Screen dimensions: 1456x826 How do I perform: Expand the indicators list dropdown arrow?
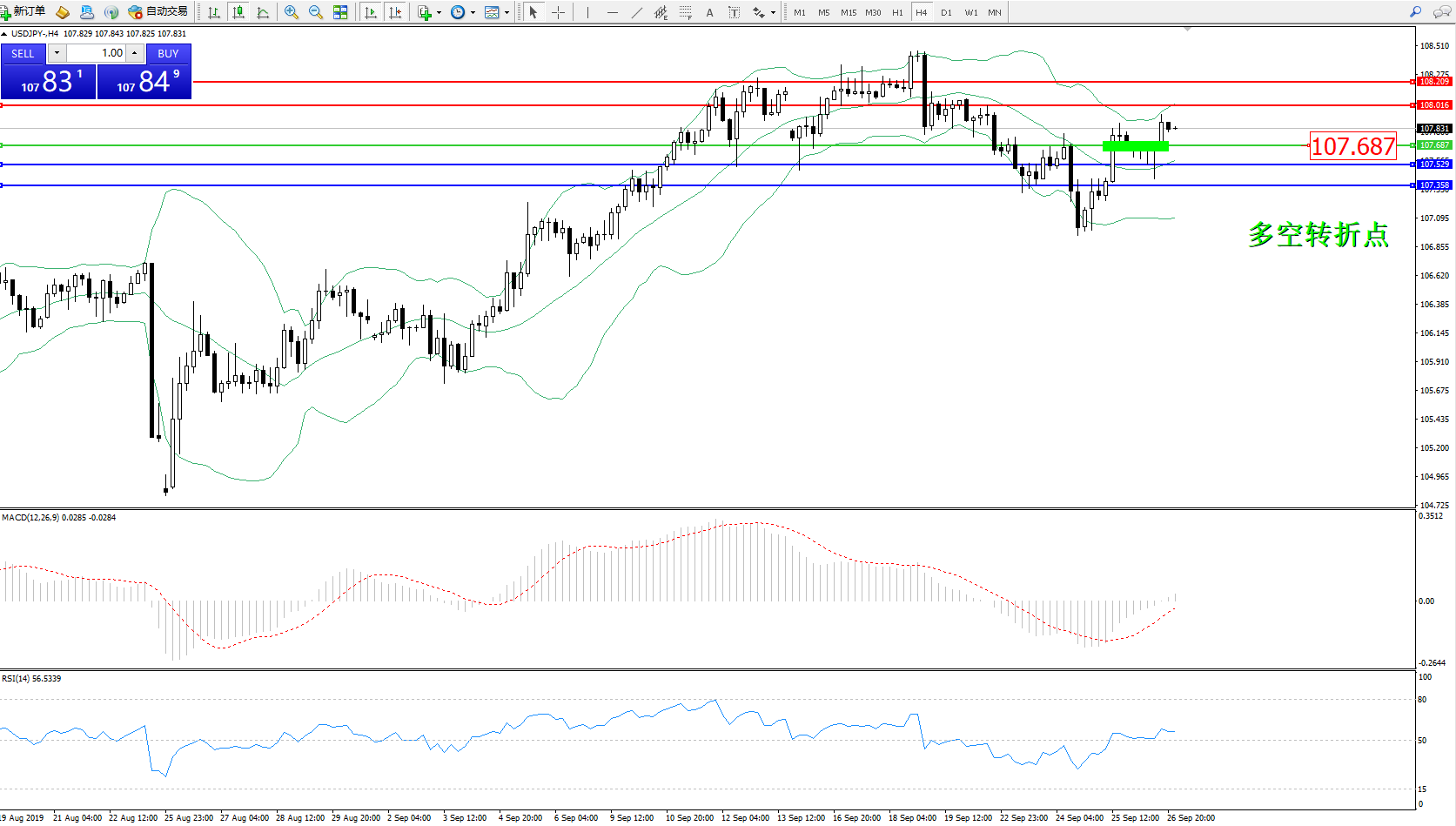(x=439, y=13)
